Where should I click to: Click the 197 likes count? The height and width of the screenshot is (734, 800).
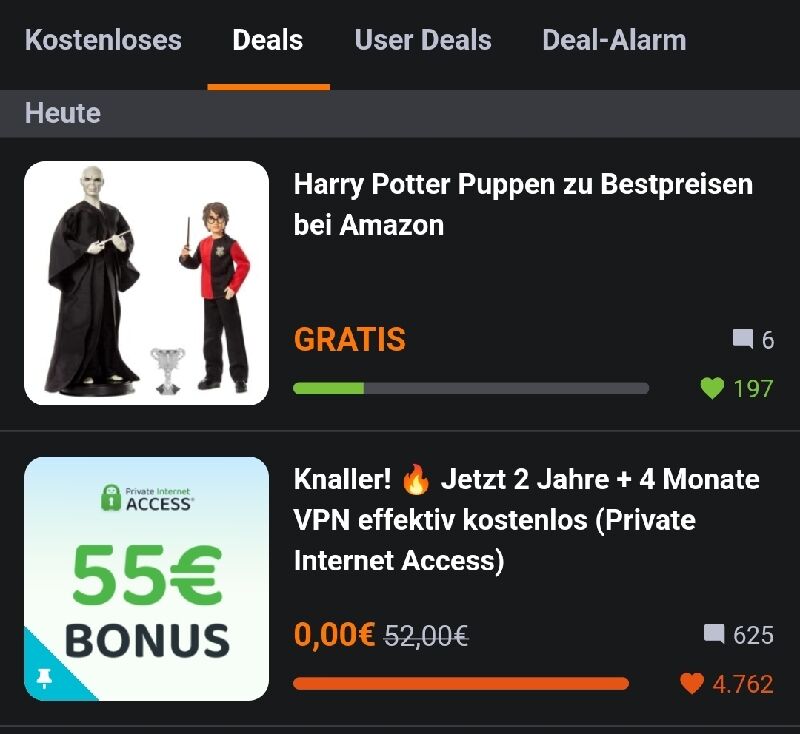point(753,389)
